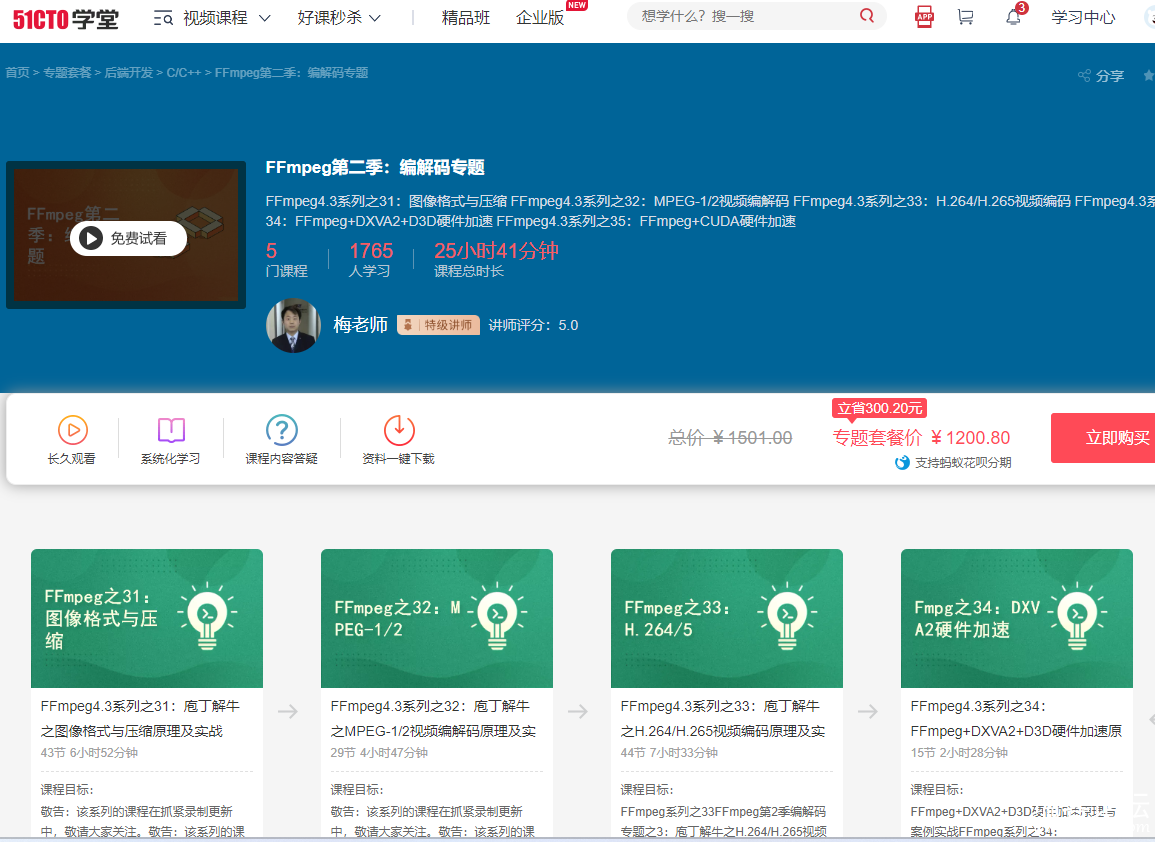1155x842 pixels.
Task: Open the APP download icon
Action: (924, 16)
